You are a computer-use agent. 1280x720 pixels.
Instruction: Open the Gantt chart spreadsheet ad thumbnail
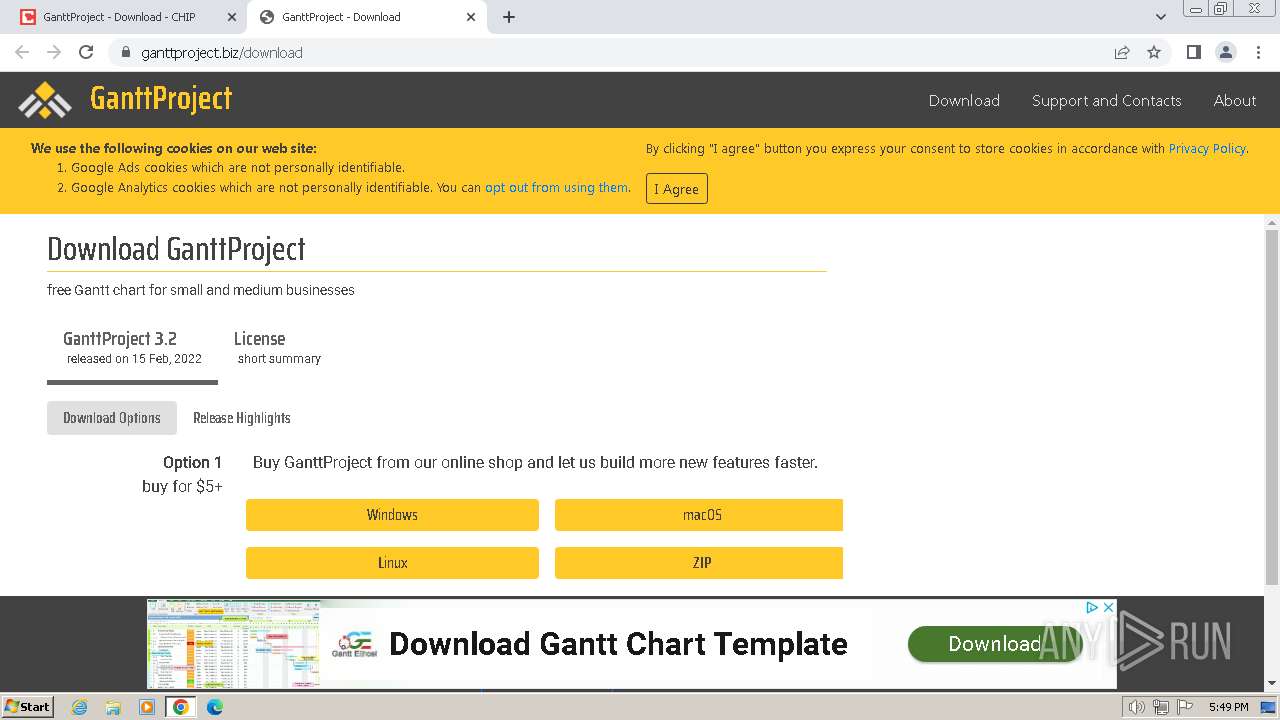click(234, 644)
